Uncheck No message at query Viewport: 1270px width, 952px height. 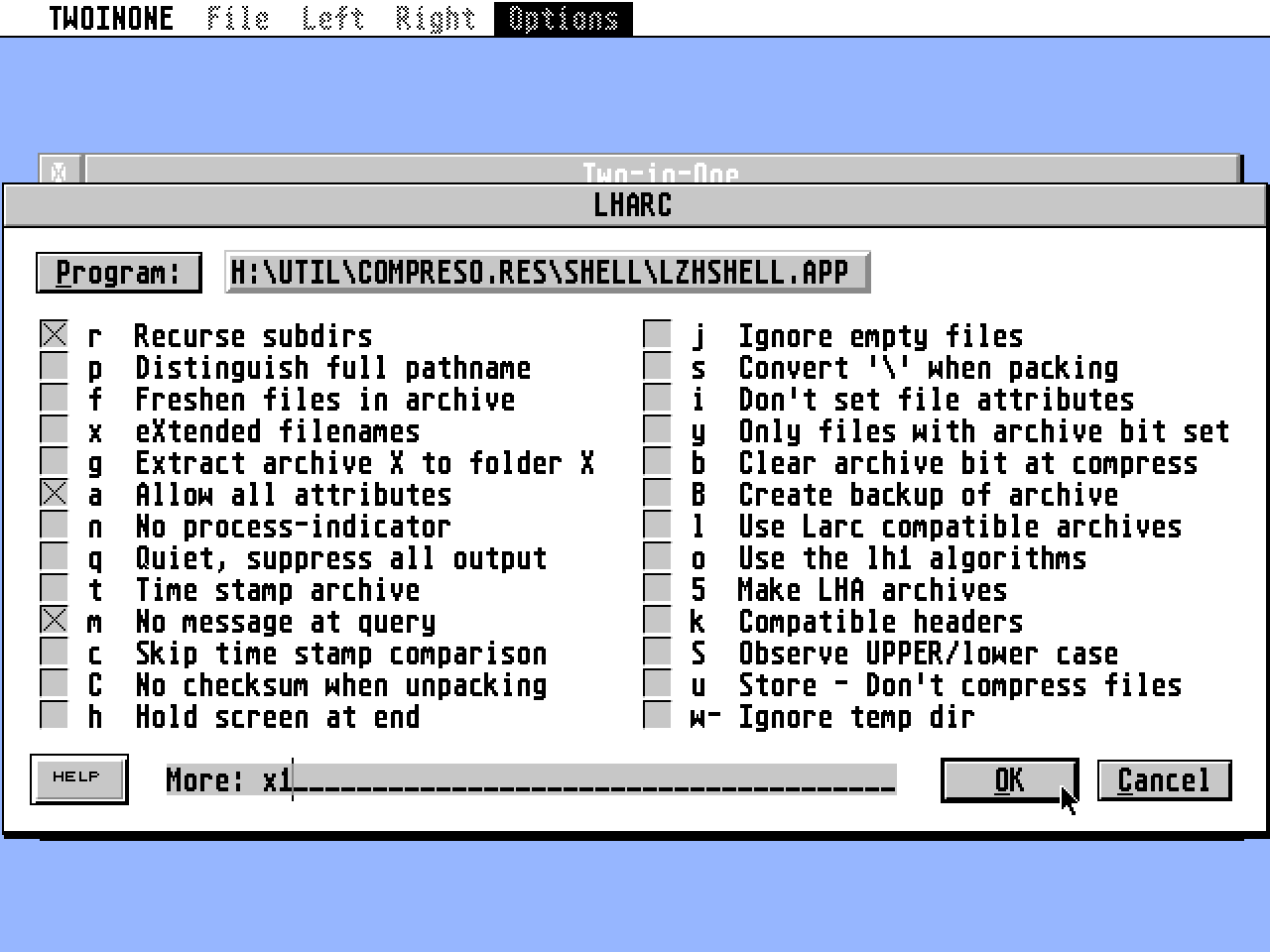(x=54, y=620)
